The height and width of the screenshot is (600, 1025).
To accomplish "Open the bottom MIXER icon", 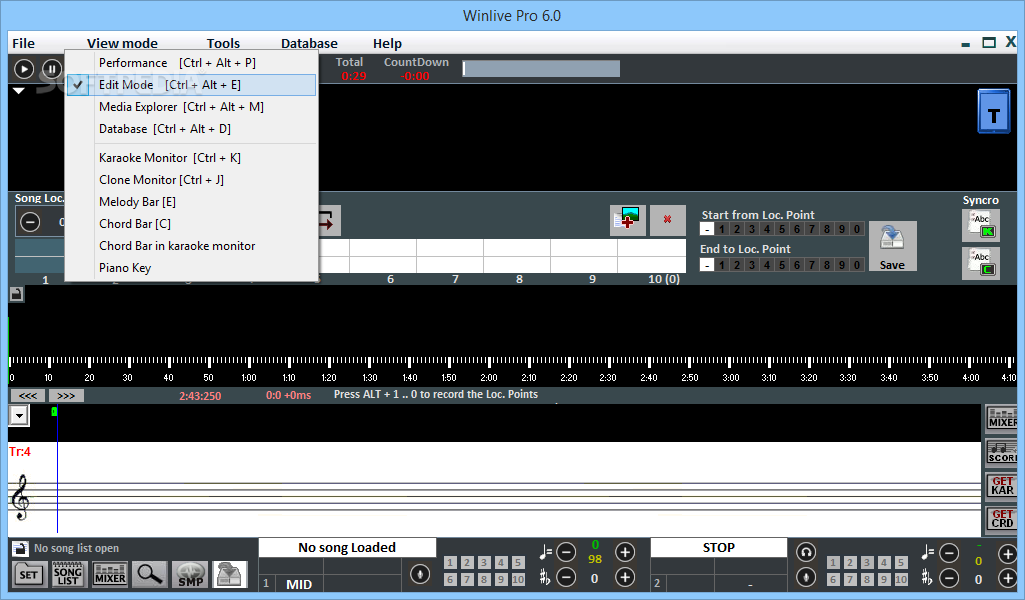I will (x=109, y=575).
